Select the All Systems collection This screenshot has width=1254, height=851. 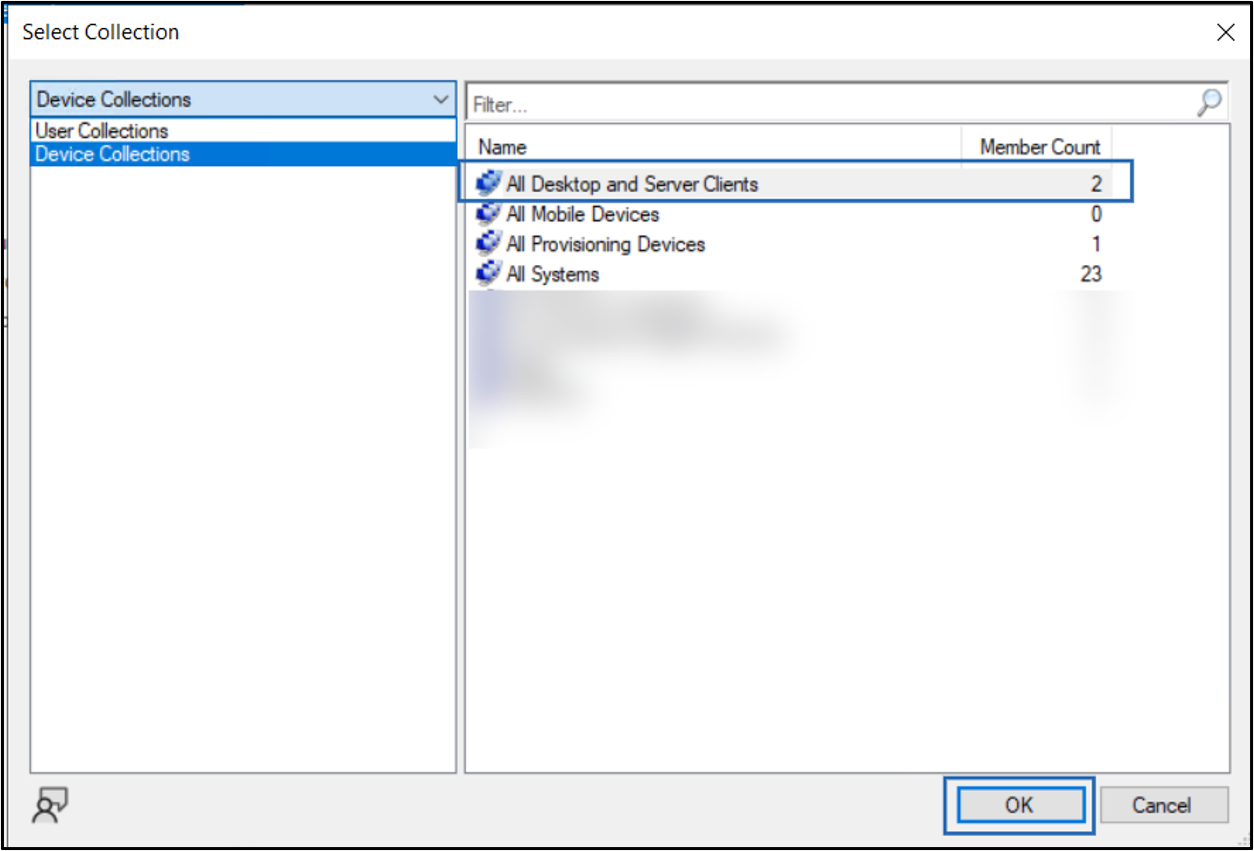[x=790, y=274]
